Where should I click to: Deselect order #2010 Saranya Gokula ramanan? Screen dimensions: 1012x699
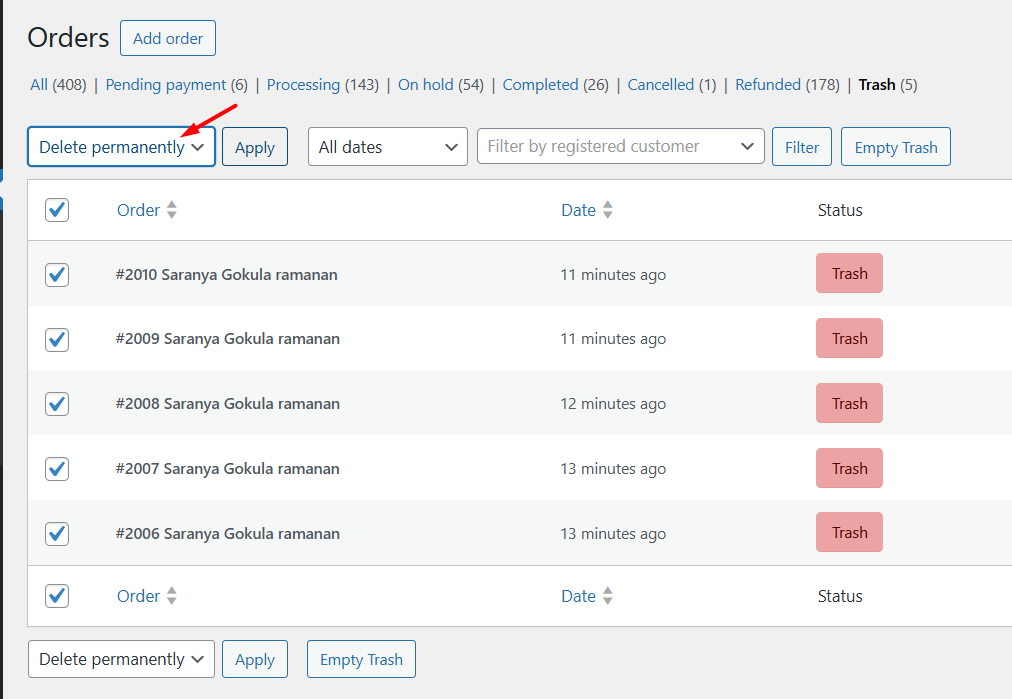(57, 274)
